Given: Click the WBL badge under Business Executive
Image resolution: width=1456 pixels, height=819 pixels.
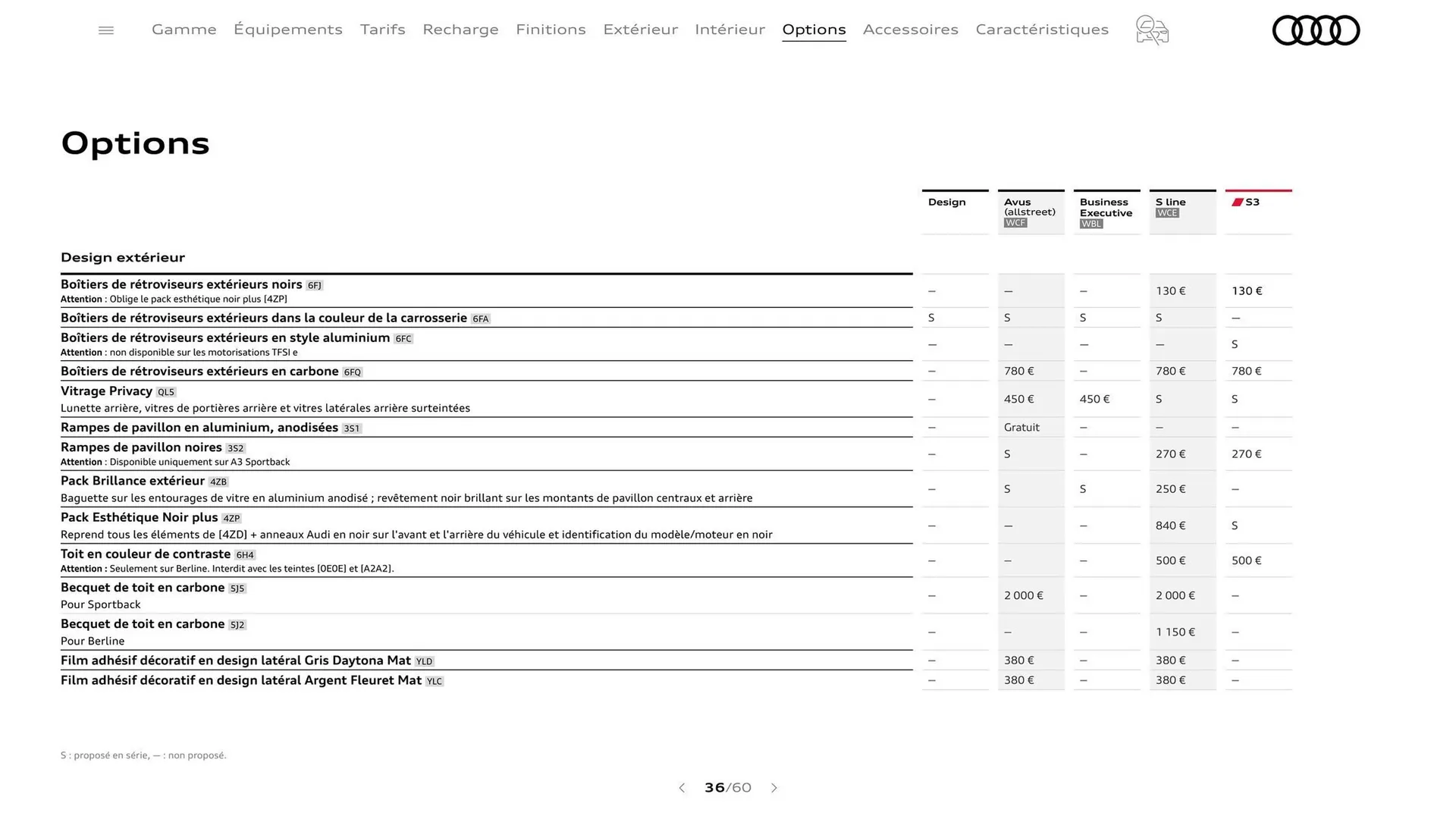Looking at the screenshot, I should click(1091, 223).
